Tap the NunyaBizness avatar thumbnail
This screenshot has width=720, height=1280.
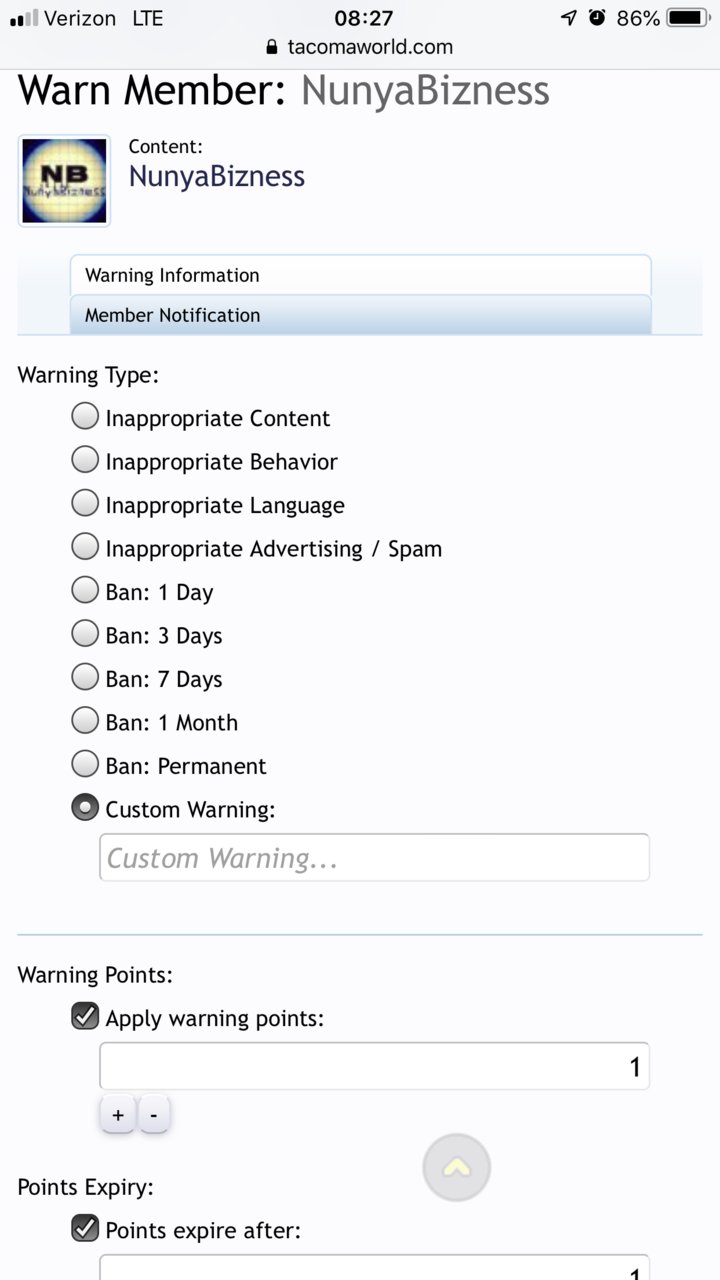point(64,181)
